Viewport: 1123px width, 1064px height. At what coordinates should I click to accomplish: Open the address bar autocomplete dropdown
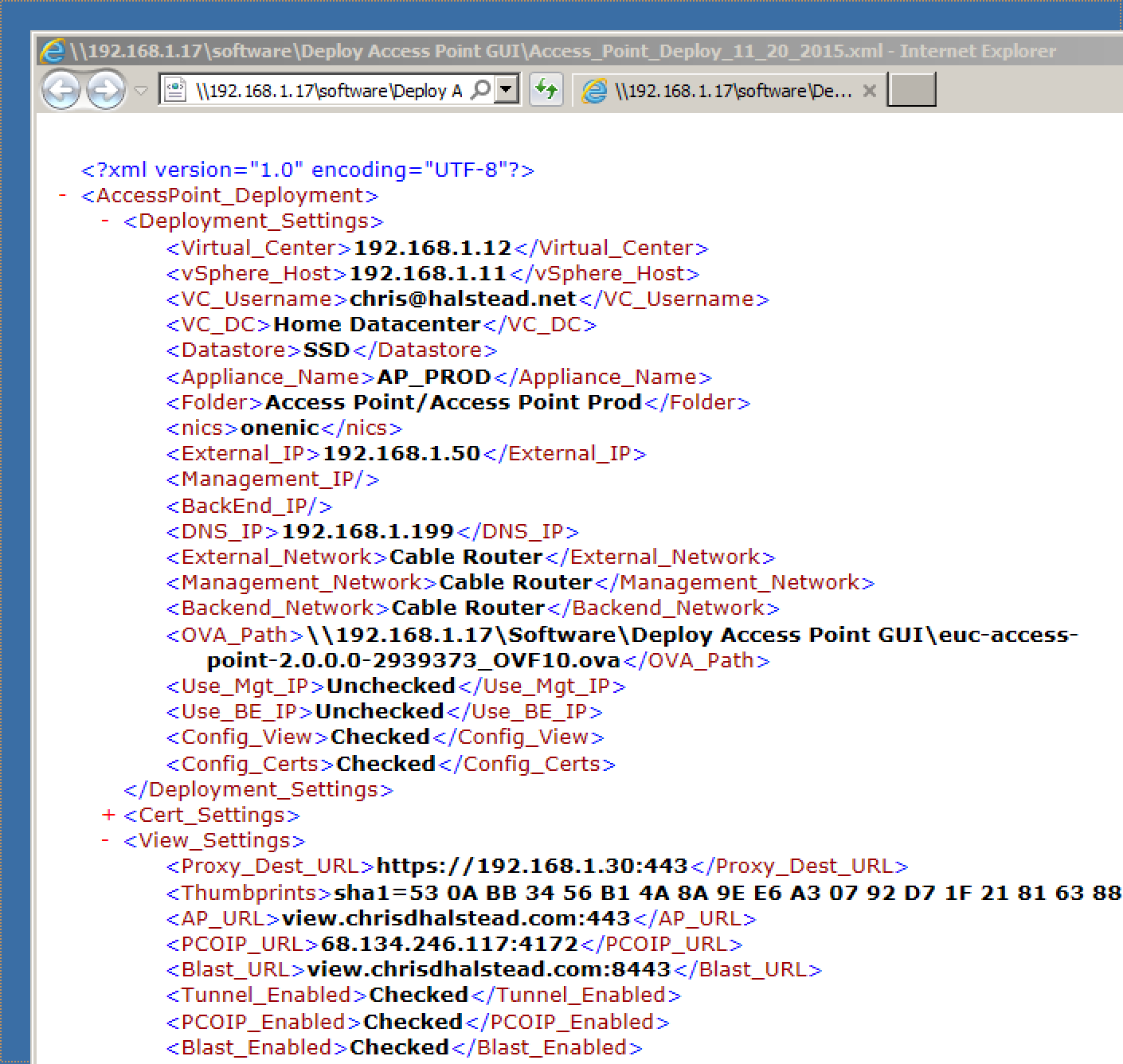[506, 90]
